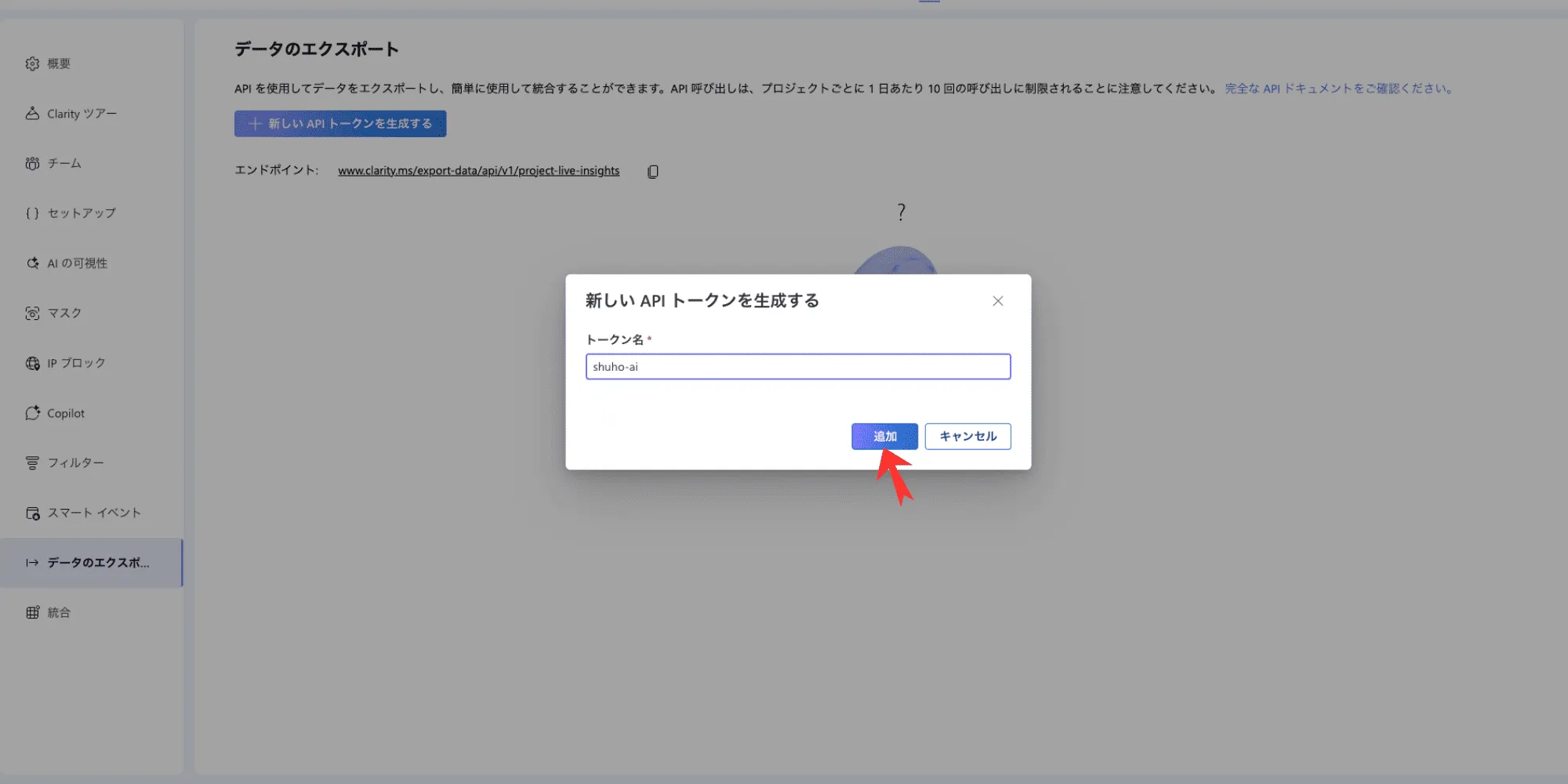Open AI の可視性 settings
Image resolution: width=1568 pixels, height=784 pixels.
(78, 263)
